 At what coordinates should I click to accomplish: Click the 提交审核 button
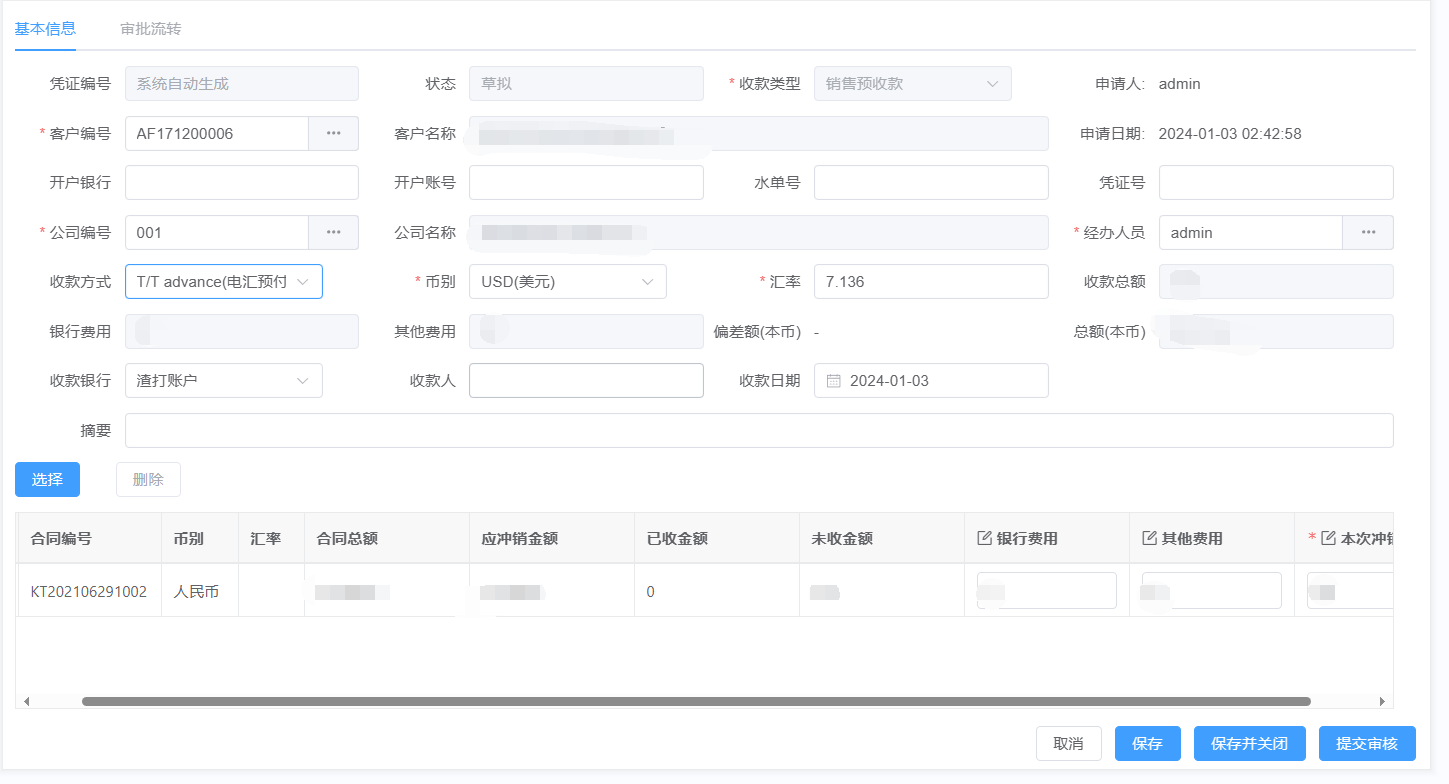point(1367,744)
